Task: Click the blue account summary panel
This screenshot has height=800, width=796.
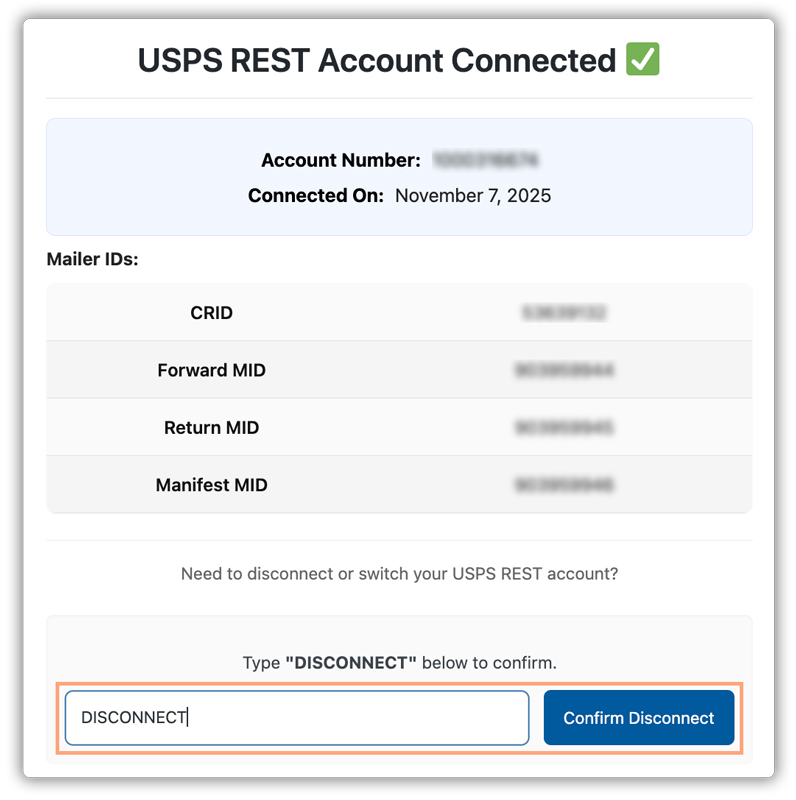Action: click(x=398, y=176)
